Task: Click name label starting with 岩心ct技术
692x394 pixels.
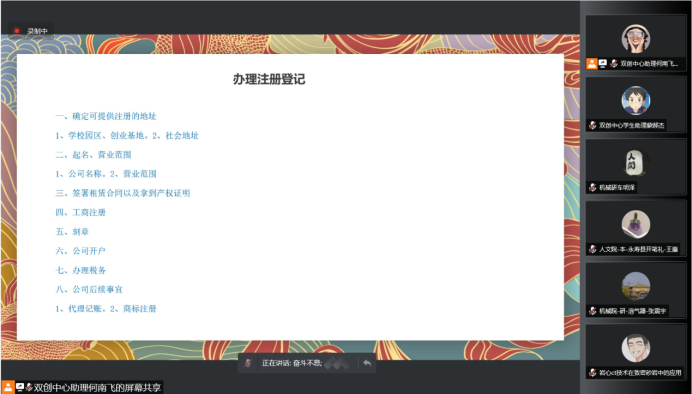Action: coord(640,373)
